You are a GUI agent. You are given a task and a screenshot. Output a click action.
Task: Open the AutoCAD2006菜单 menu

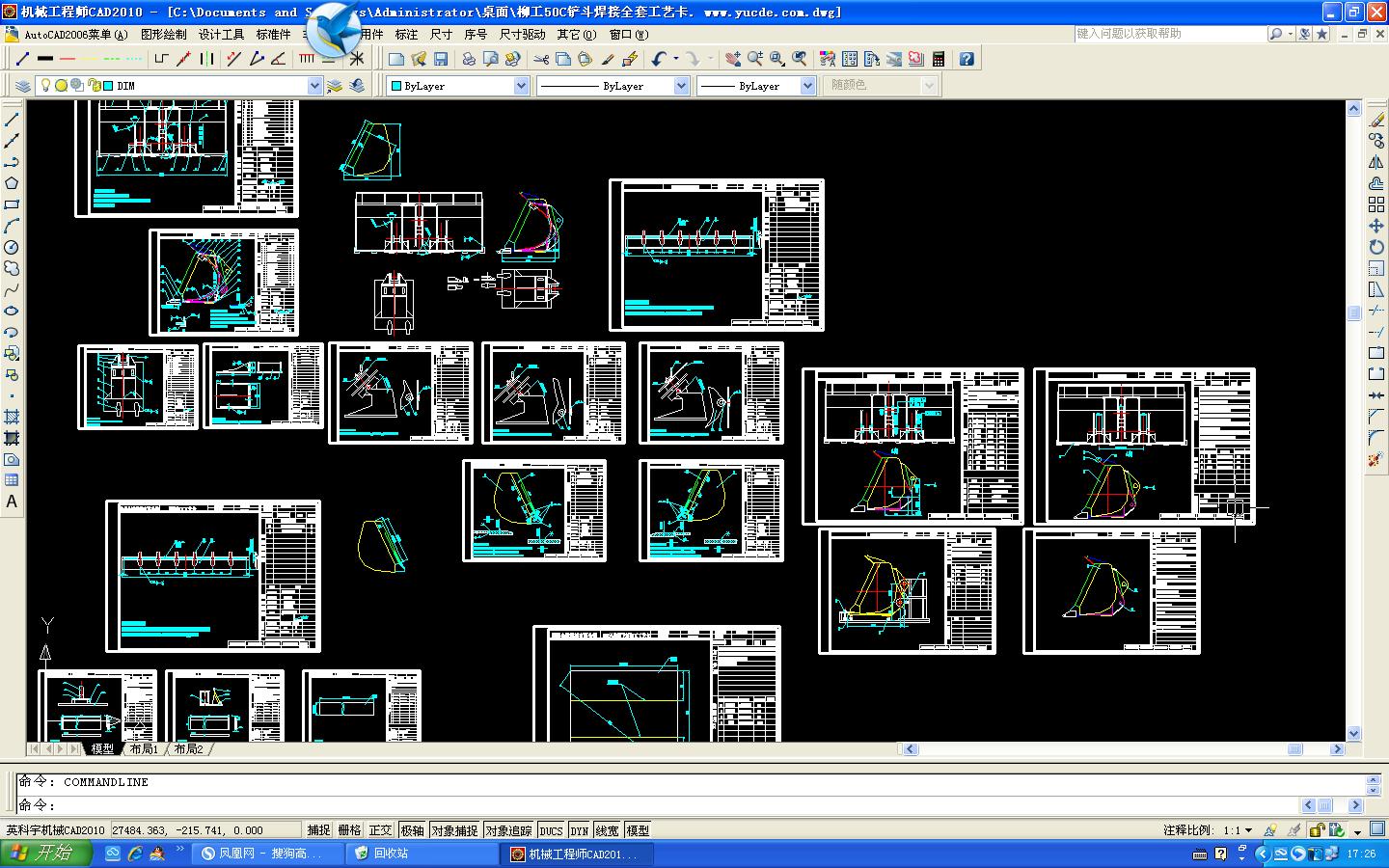coord(76,34)
